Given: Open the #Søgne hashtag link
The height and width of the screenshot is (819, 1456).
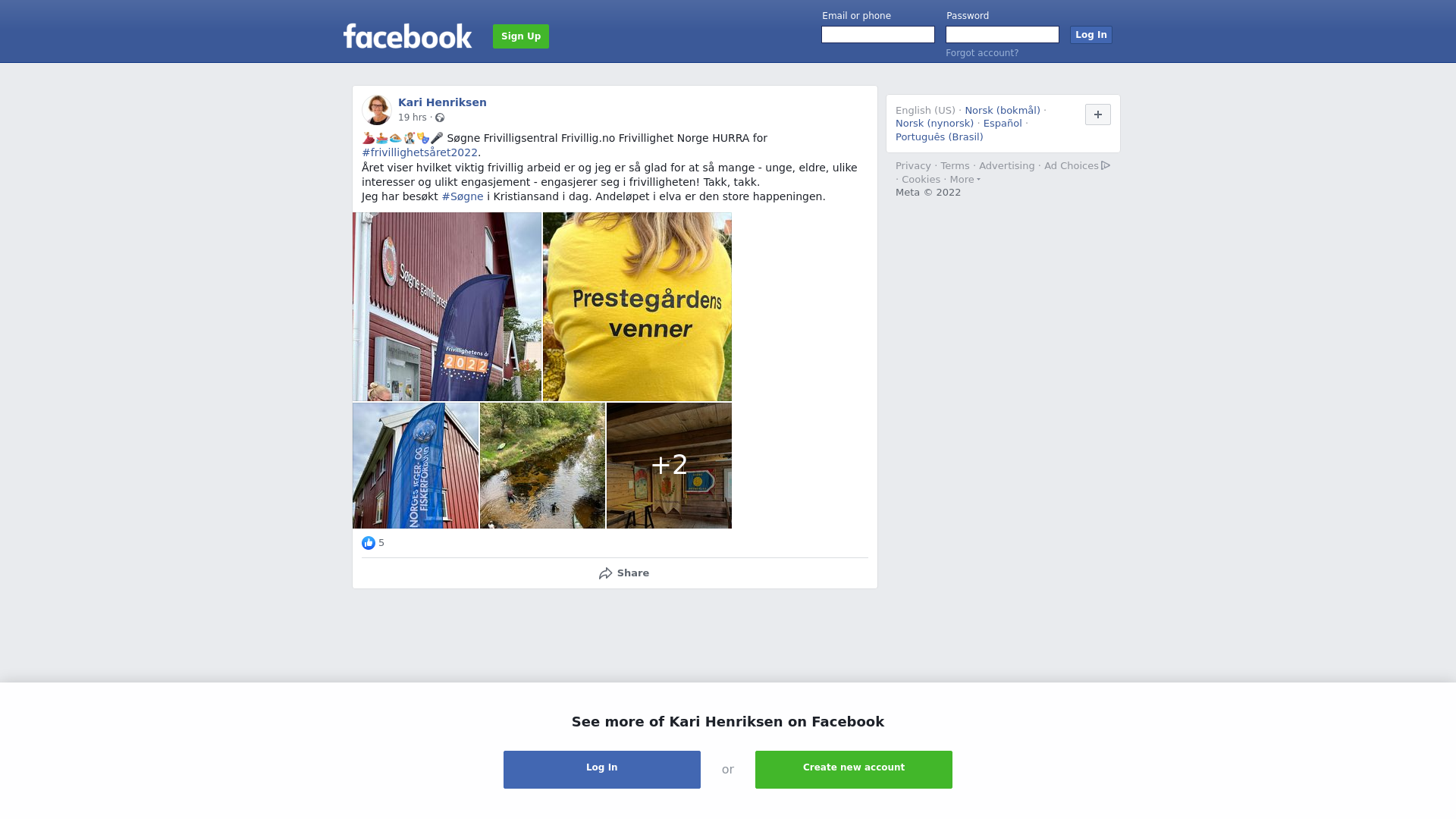Looking at the screenshot, I should click(x=463, y=196).
